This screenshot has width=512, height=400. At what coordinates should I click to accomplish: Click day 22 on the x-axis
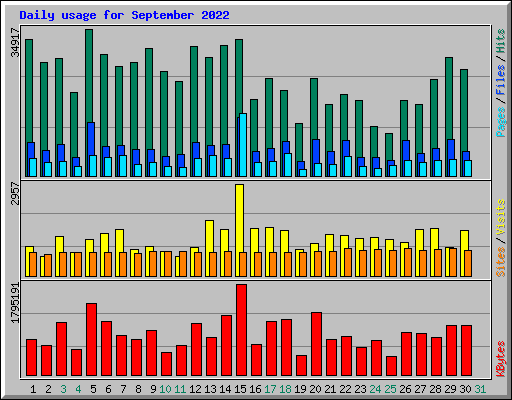345,389
